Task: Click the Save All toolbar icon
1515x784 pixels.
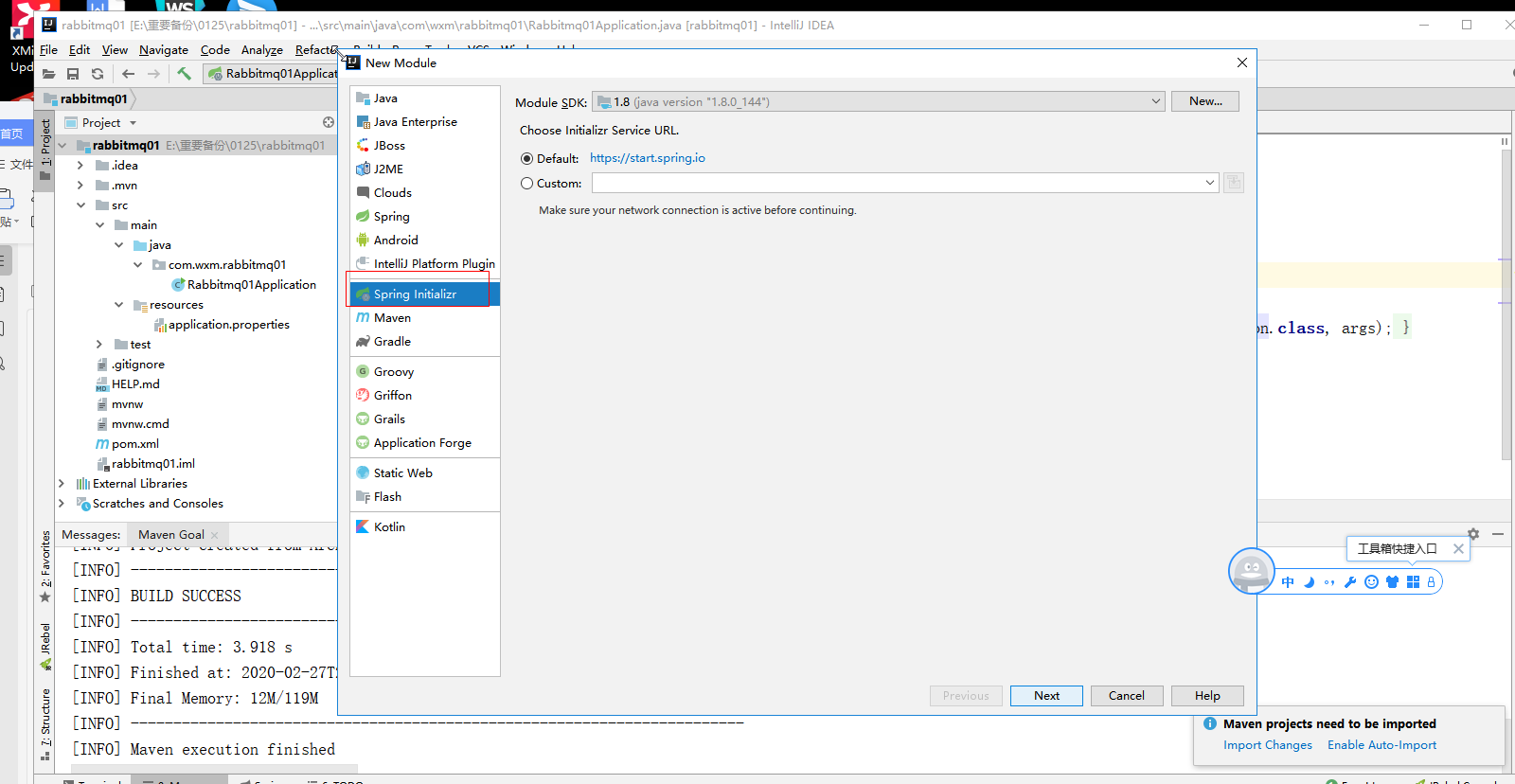Action: (73, 74)
